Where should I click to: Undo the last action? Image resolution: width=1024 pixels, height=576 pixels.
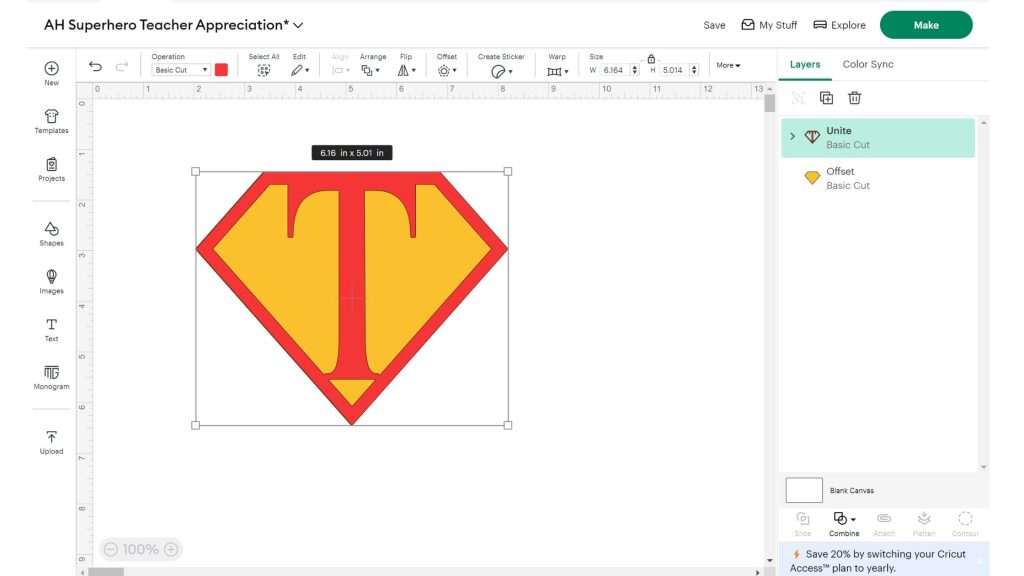click(x=95, y=67)
